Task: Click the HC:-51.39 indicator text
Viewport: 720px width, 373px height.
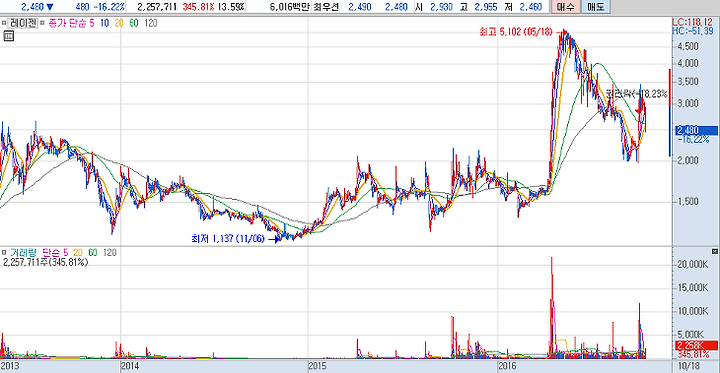Action: (x=694, y=31)
